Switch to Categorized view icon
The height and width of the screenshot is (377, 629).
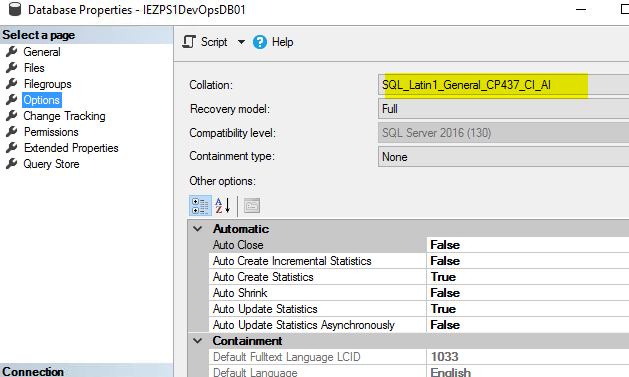coord(200,206)
